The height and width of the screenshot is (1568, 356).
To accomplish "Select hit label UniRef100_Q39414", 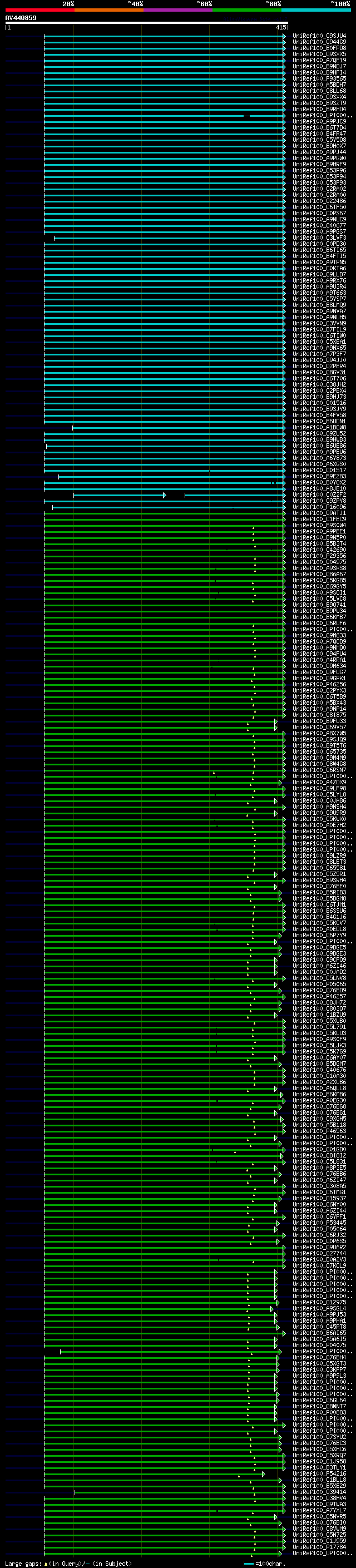I will (319, 1492).
